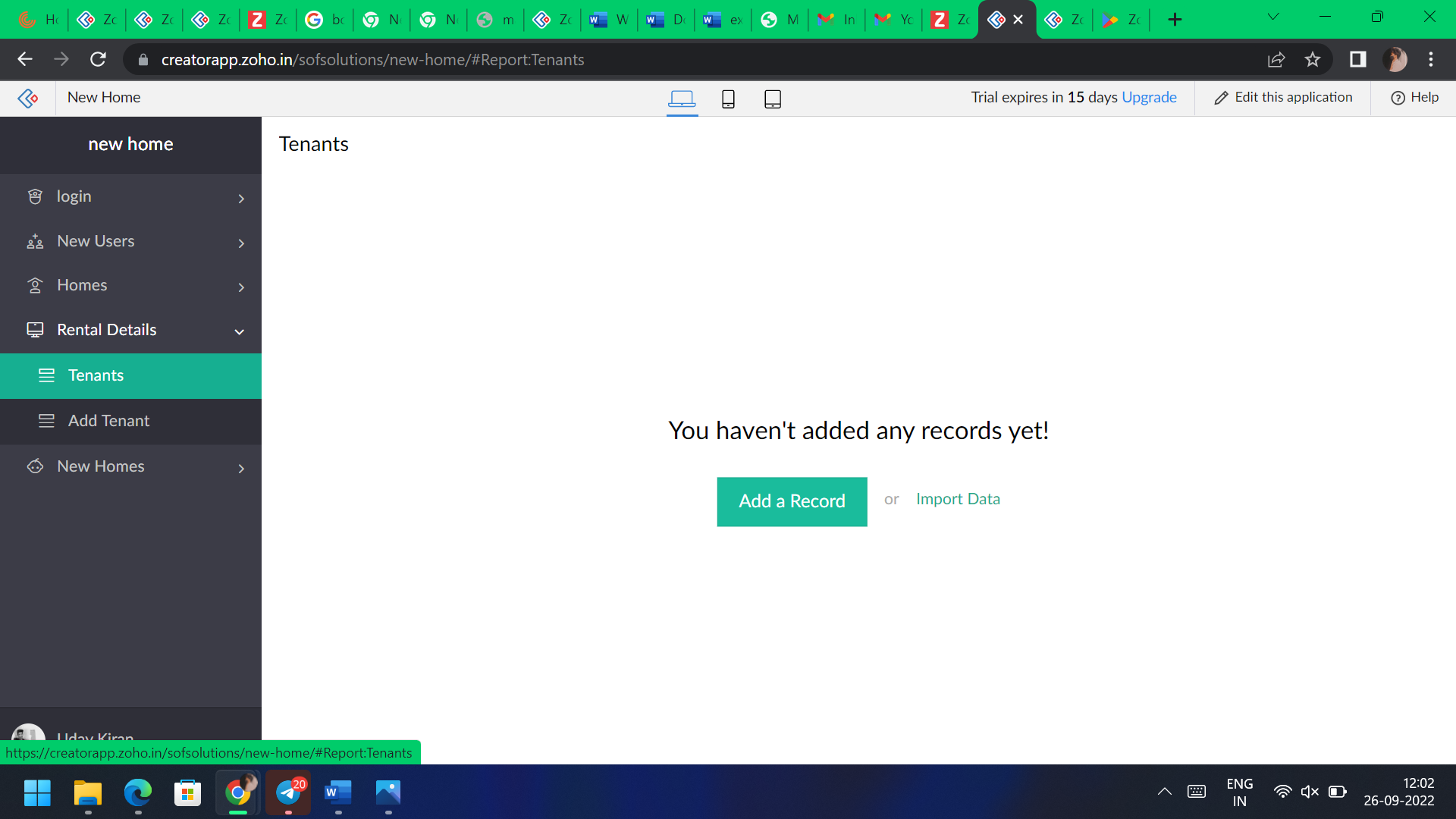Open Help using the question mark icon
Screen dimensions: 1456x819
pyautogui.click(x=1398, y=98)
